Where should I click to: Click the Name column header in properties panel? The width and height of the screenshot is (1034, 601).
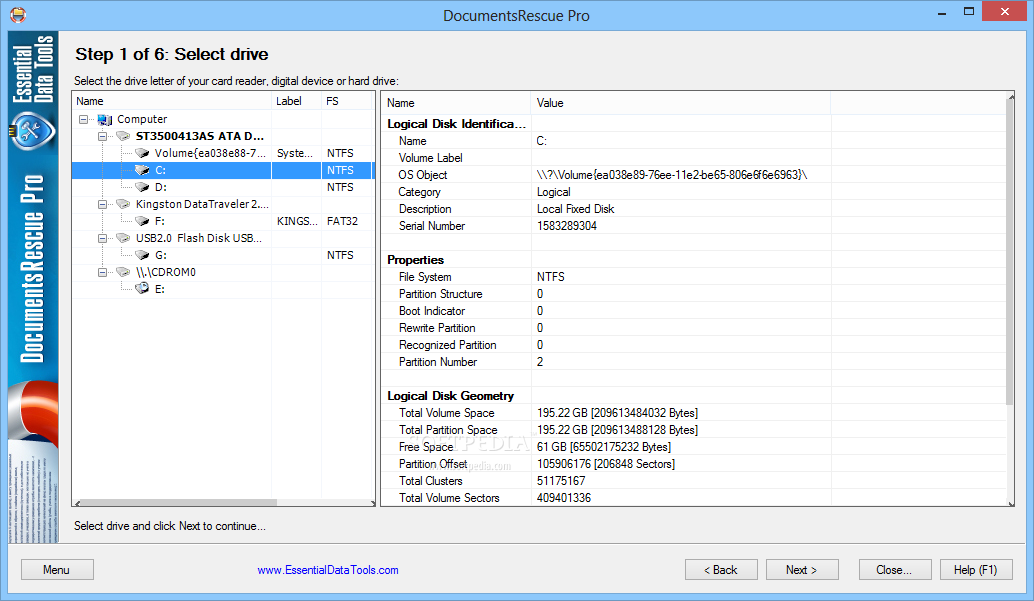pos(456,103)
